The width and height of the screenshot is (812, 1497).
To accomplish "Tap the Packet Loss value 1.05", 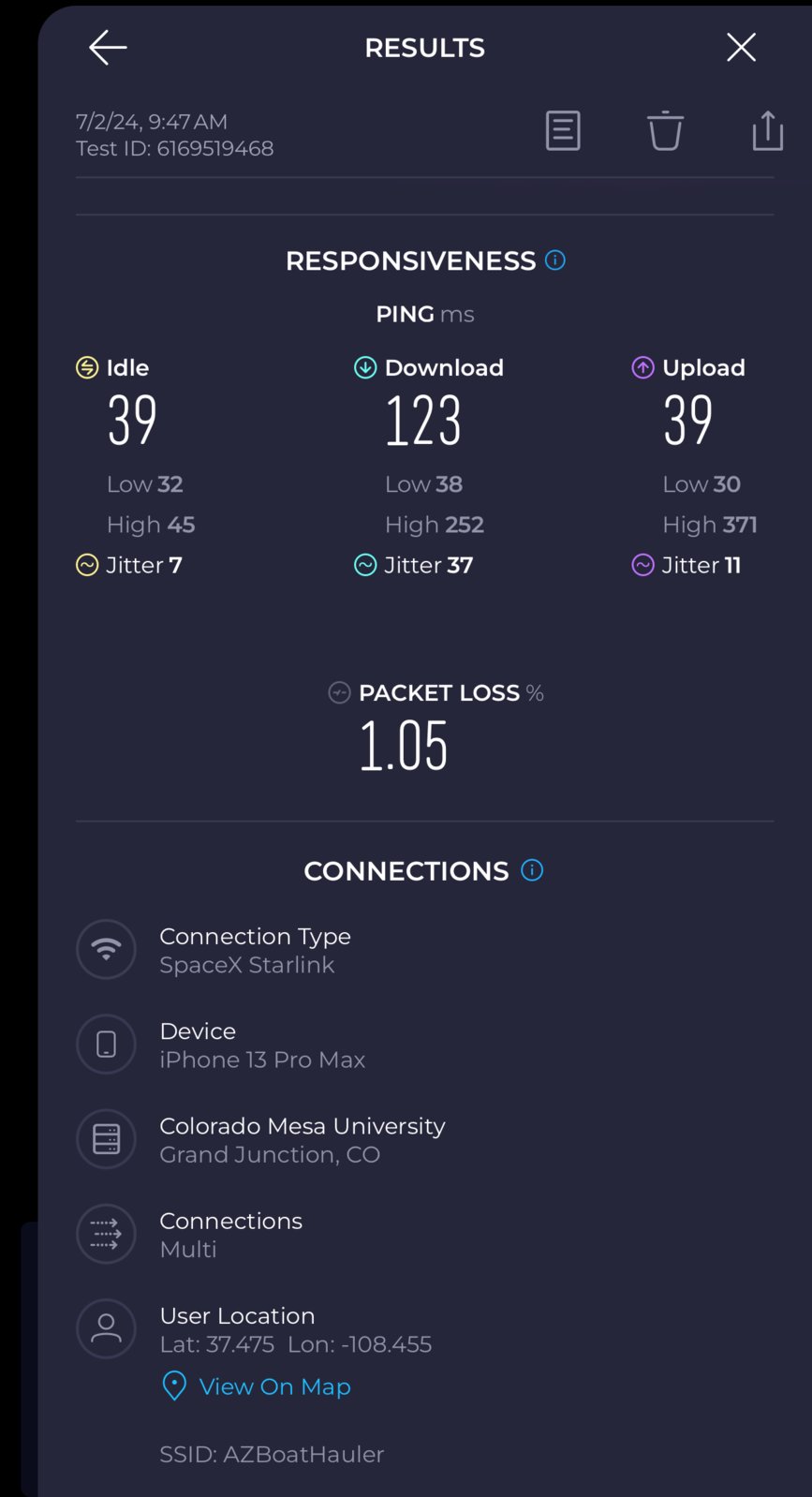I will tap(404, 746).
